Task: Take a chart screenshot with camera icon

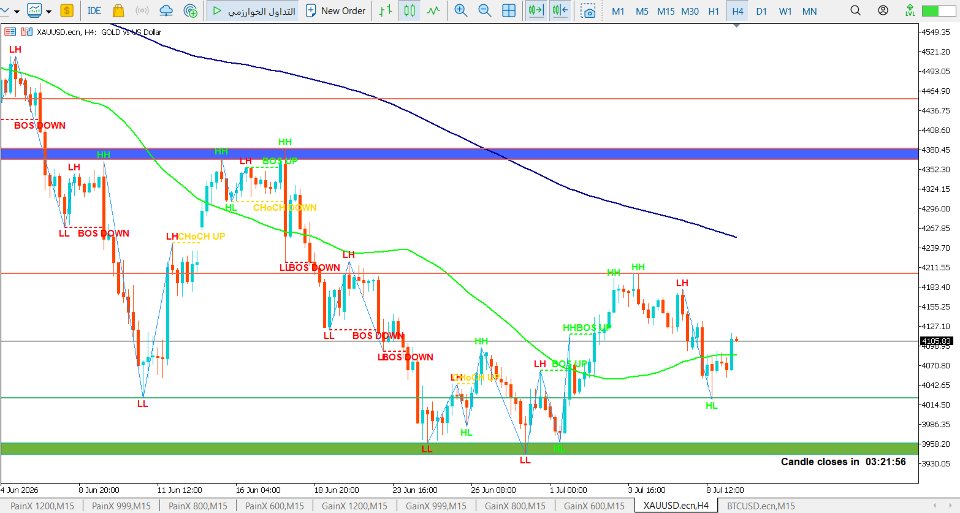Action: click(588, 11)
